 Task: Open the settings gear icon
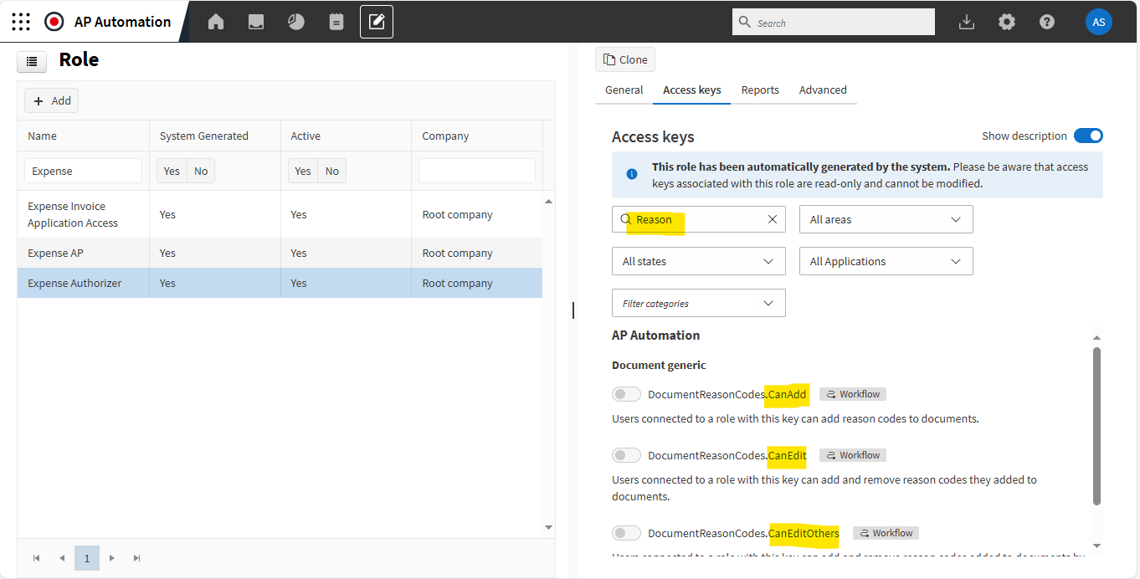click(x=1006, y=22)
